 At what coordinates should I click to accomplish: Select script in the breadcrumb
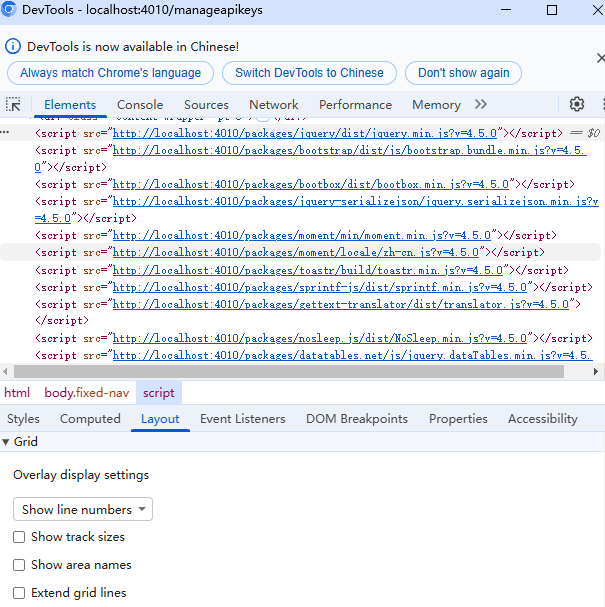click(x=159, y=393)
